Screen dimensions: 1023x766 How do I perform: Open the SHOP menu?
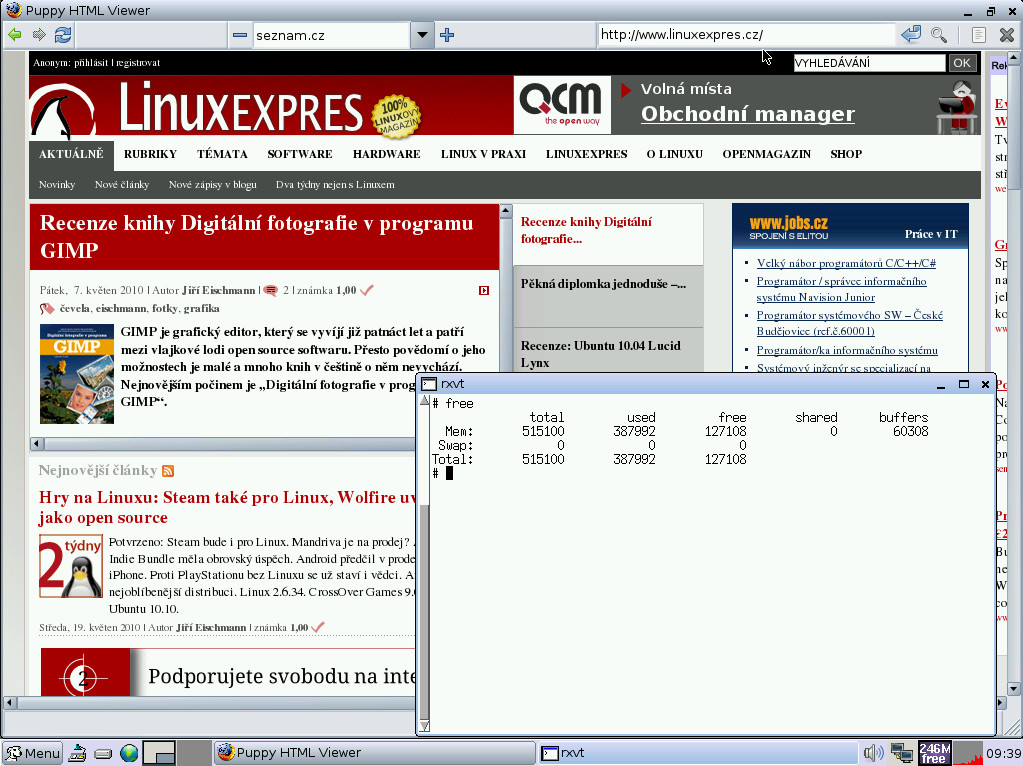click(846, 154)
